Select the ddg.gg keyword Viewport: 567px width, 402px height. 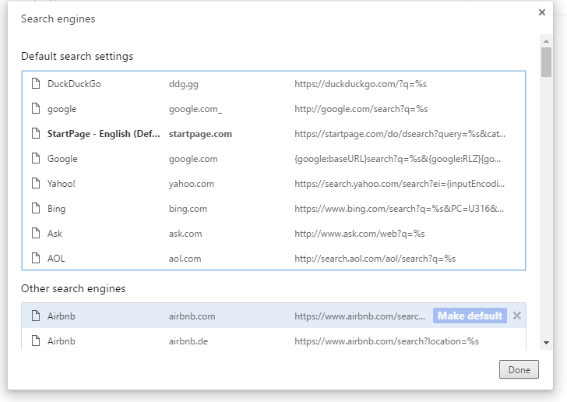point(183,84)
